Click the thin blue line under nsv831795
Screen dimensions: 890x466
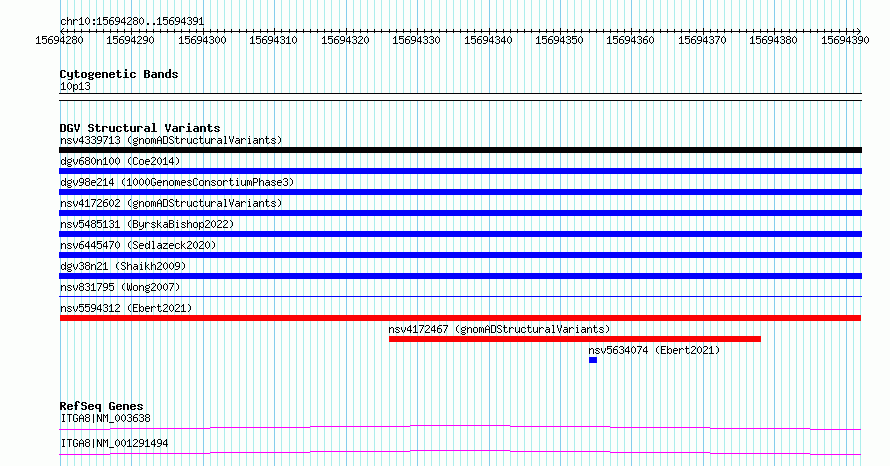tap(460, 296)
